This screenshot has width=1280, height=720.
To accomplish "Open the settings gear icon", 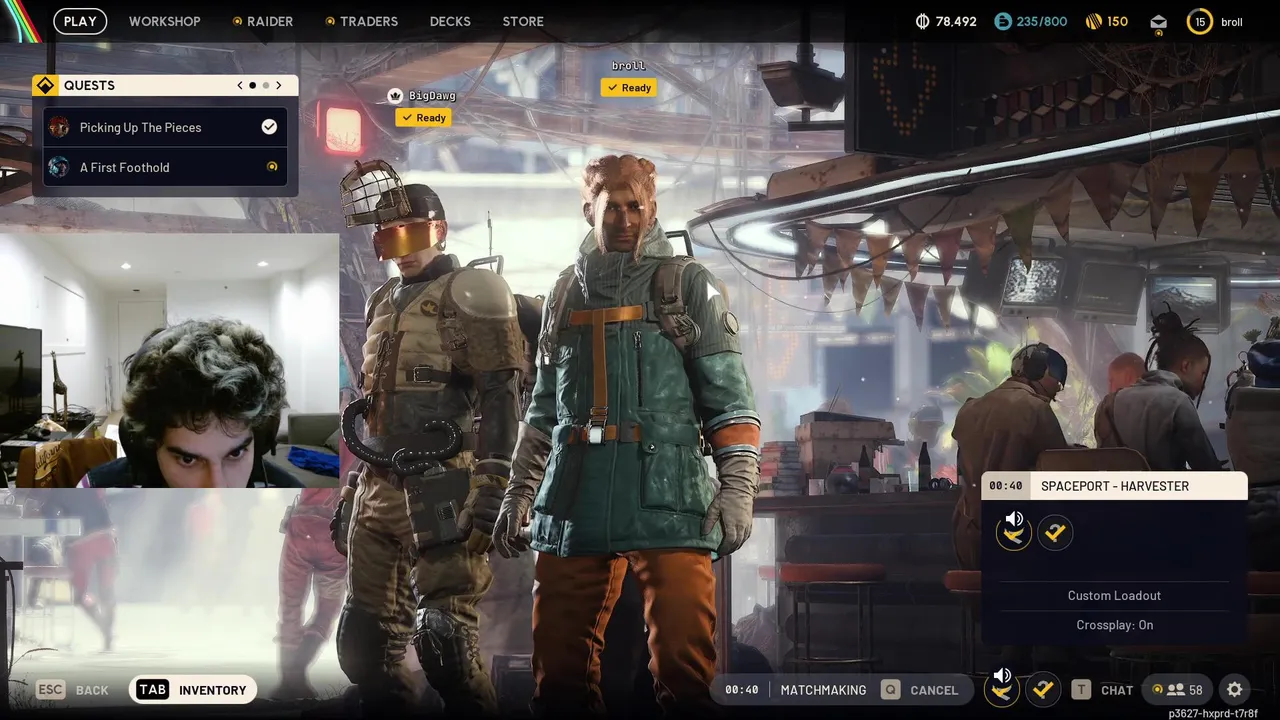I will 1235,690.
